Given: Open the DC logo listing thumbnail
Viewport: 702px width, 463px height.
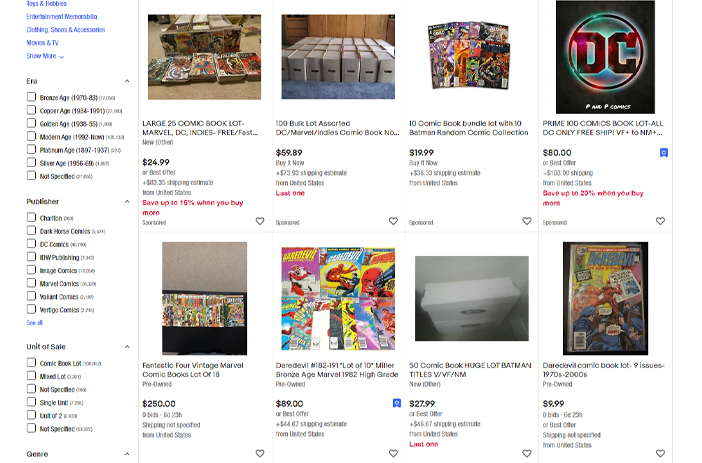Looking at the screenshot, I should 605,57.
